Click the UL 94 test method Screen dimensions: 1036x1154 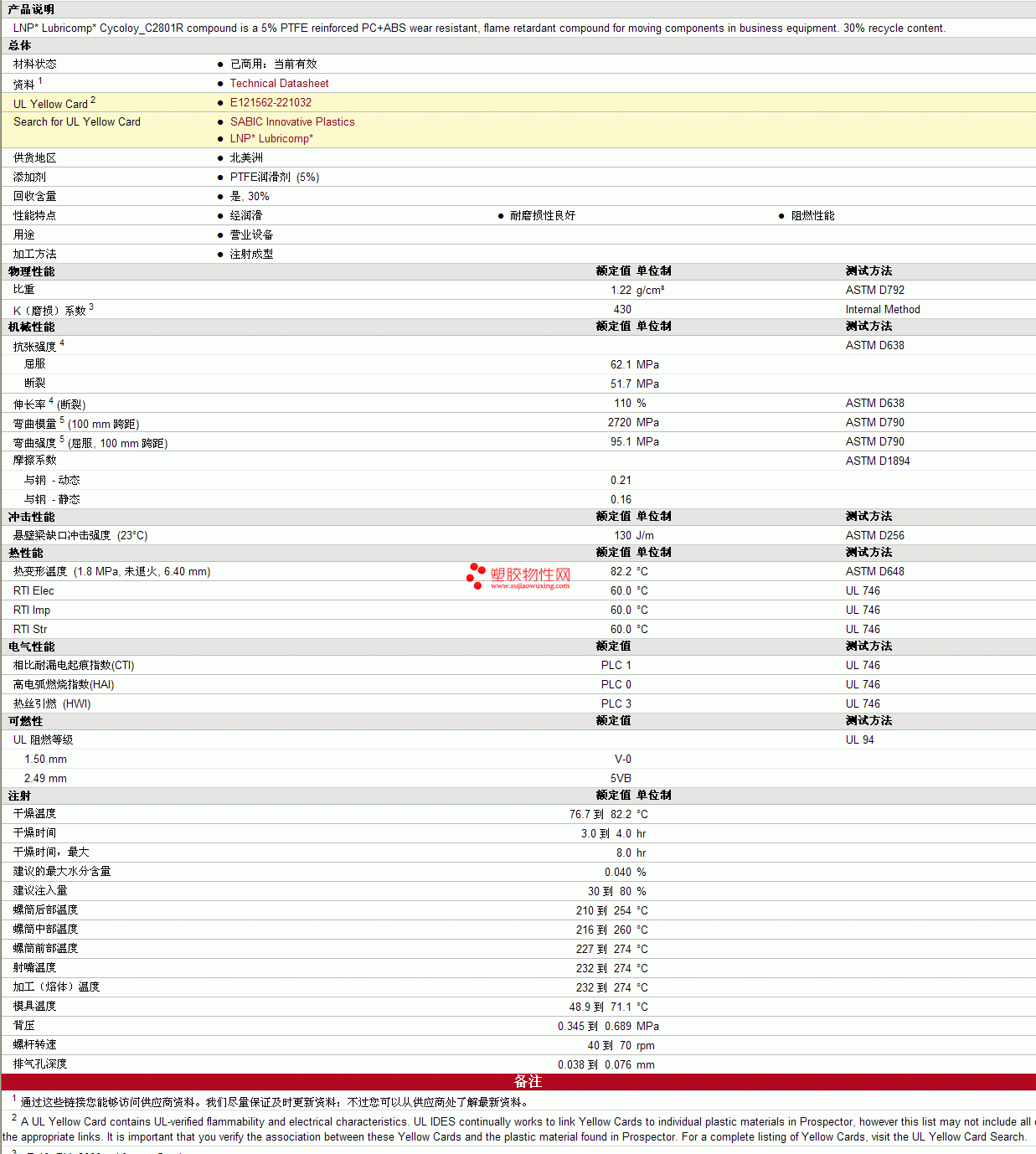(x=860, y=740)
